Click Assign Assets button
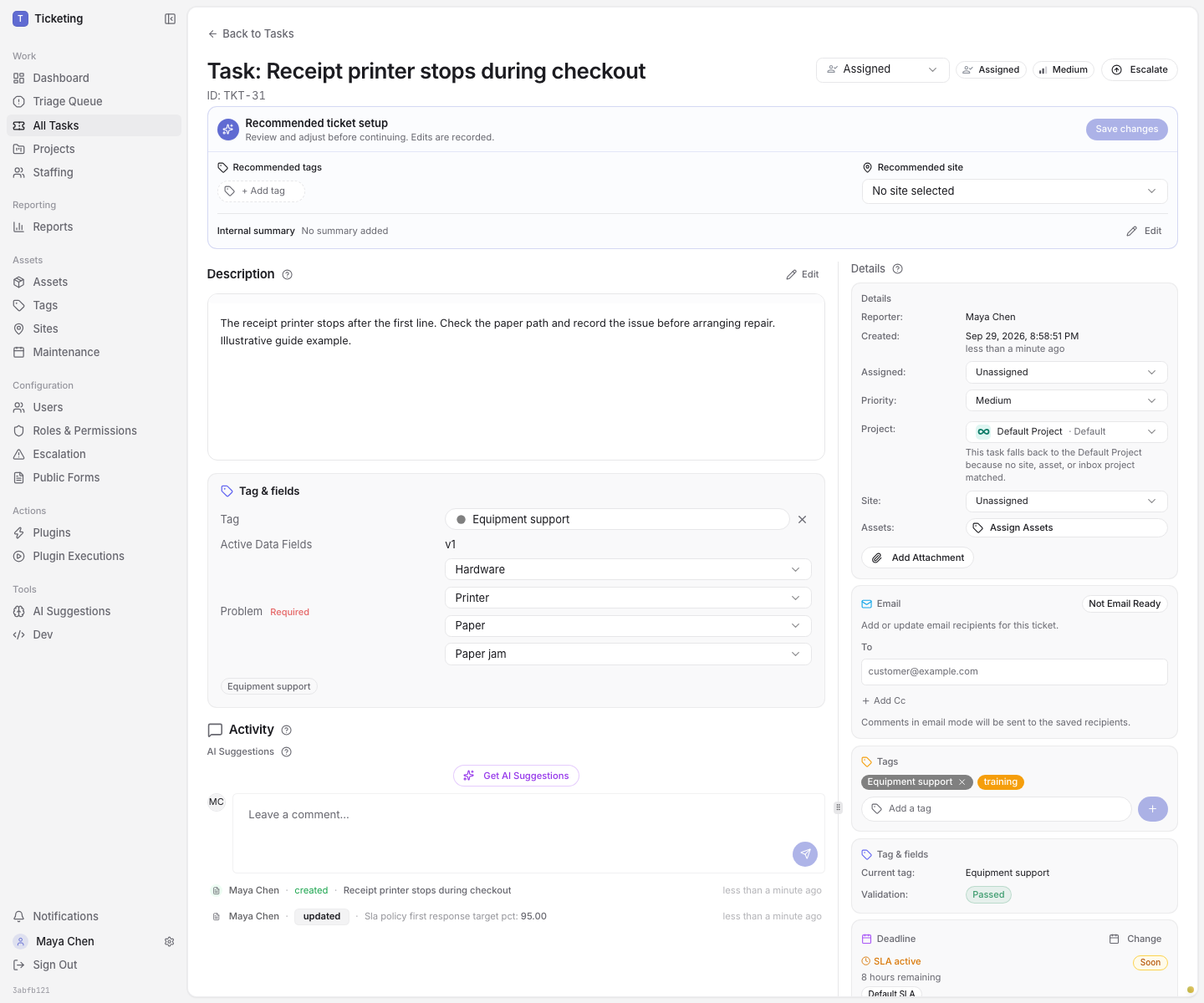 pos(1066,527)
